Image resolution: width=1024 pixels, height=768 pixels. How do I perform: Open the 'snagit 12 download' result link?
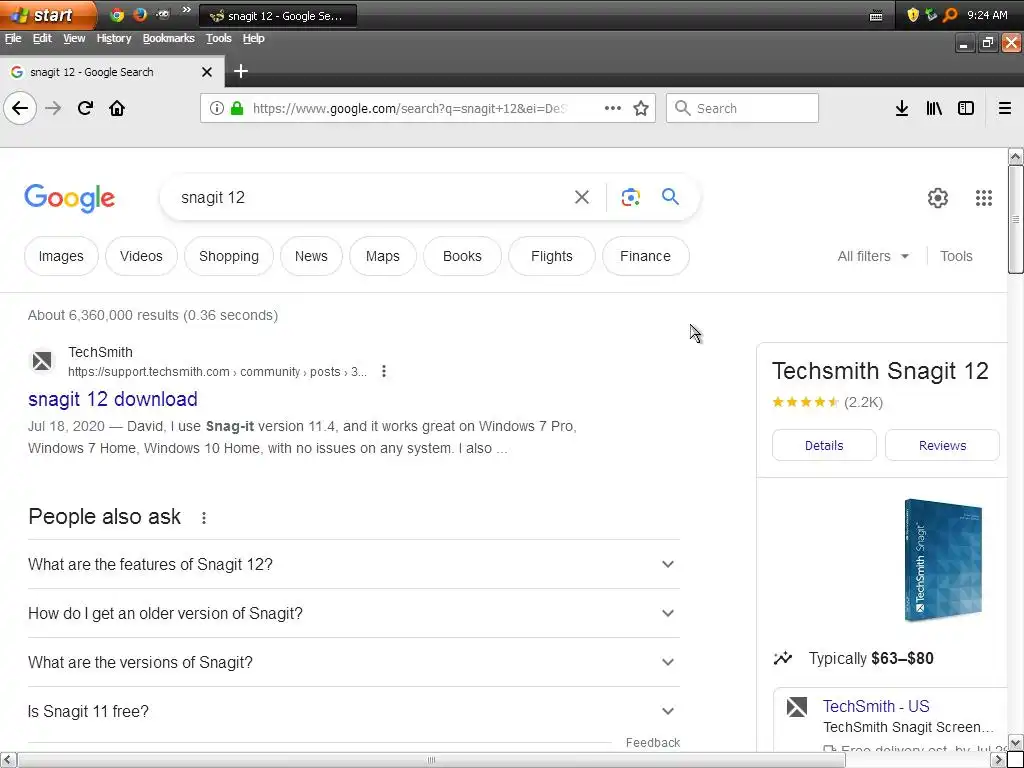(112, 399)
